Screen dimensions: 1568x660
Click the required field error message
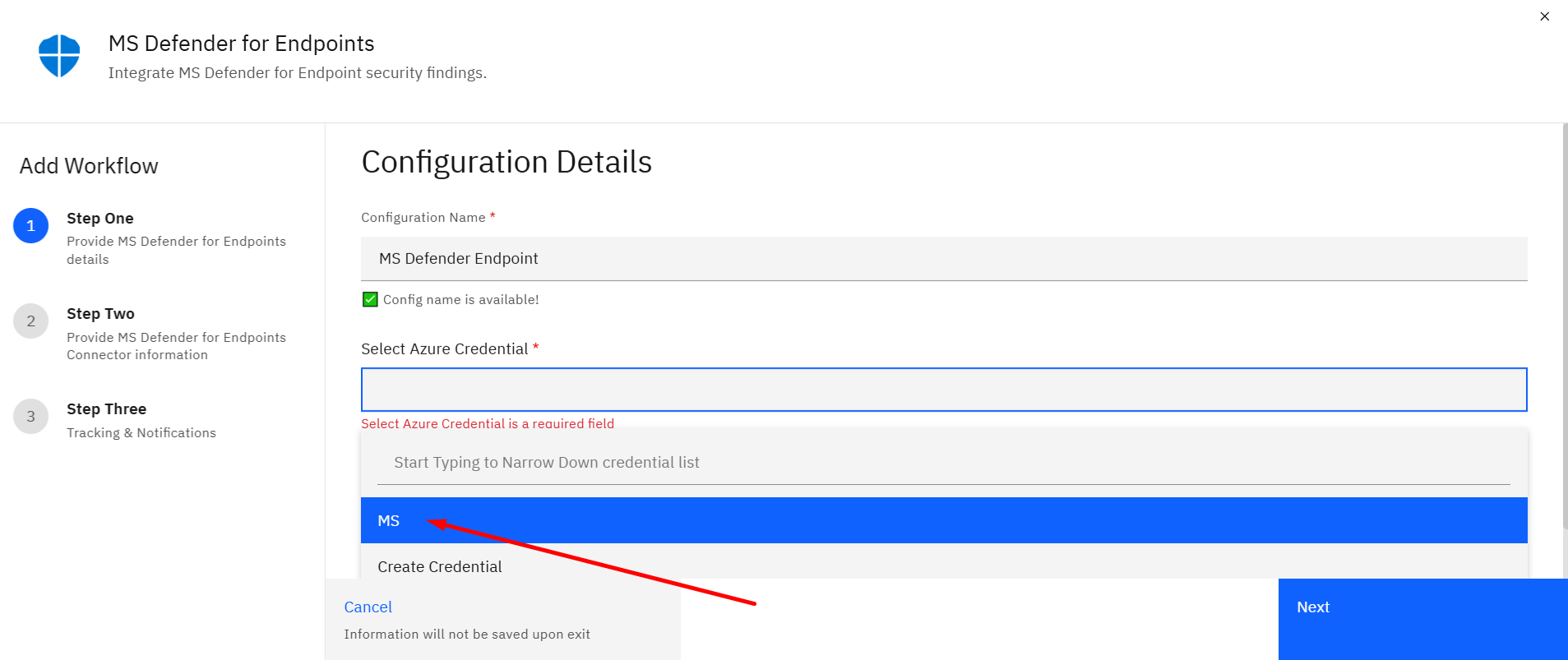(x=488, y=423)
